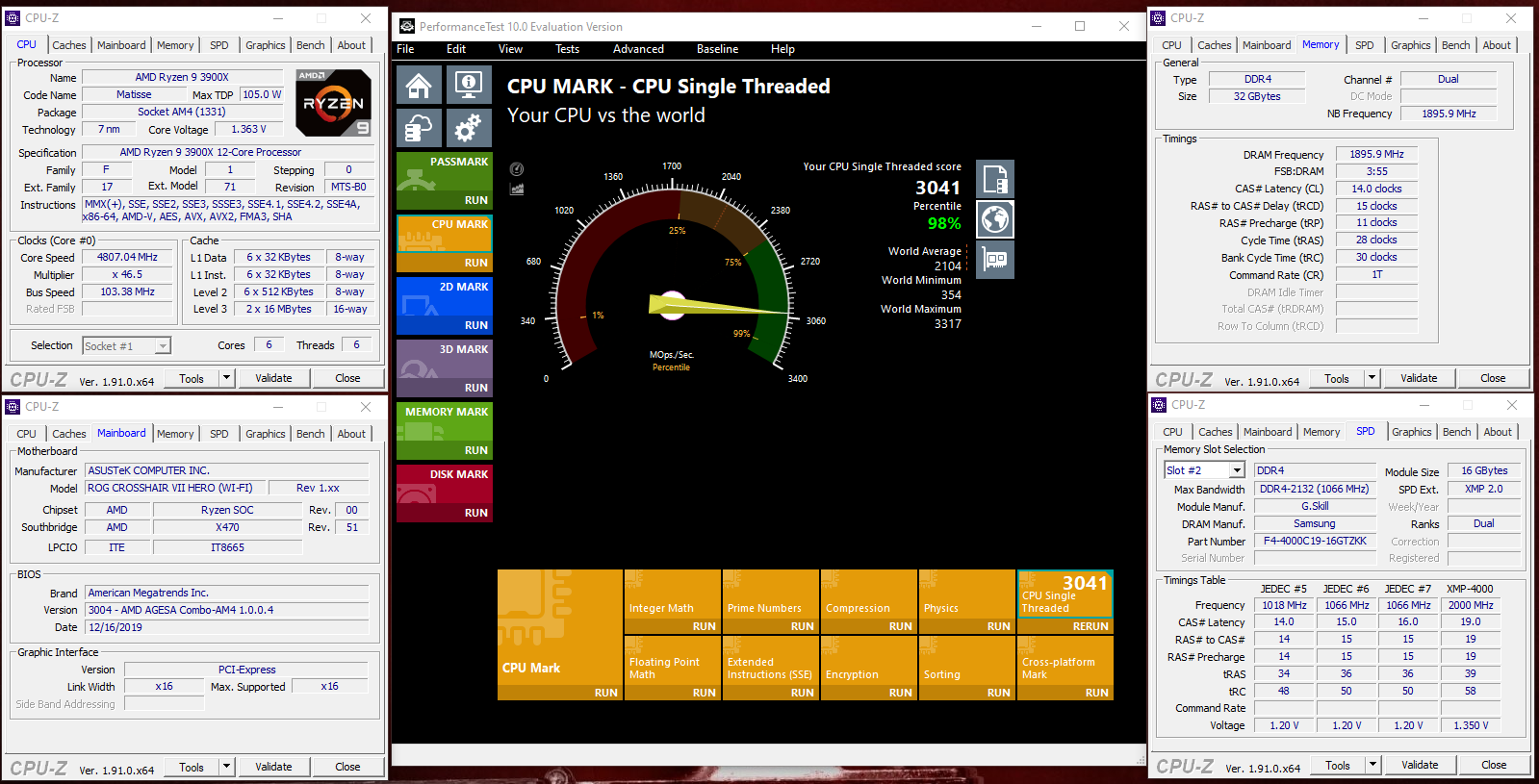1539x784 pixels.
Task: Click the PerformanceTest title bar app icon
Action: (x=407, y=26)
